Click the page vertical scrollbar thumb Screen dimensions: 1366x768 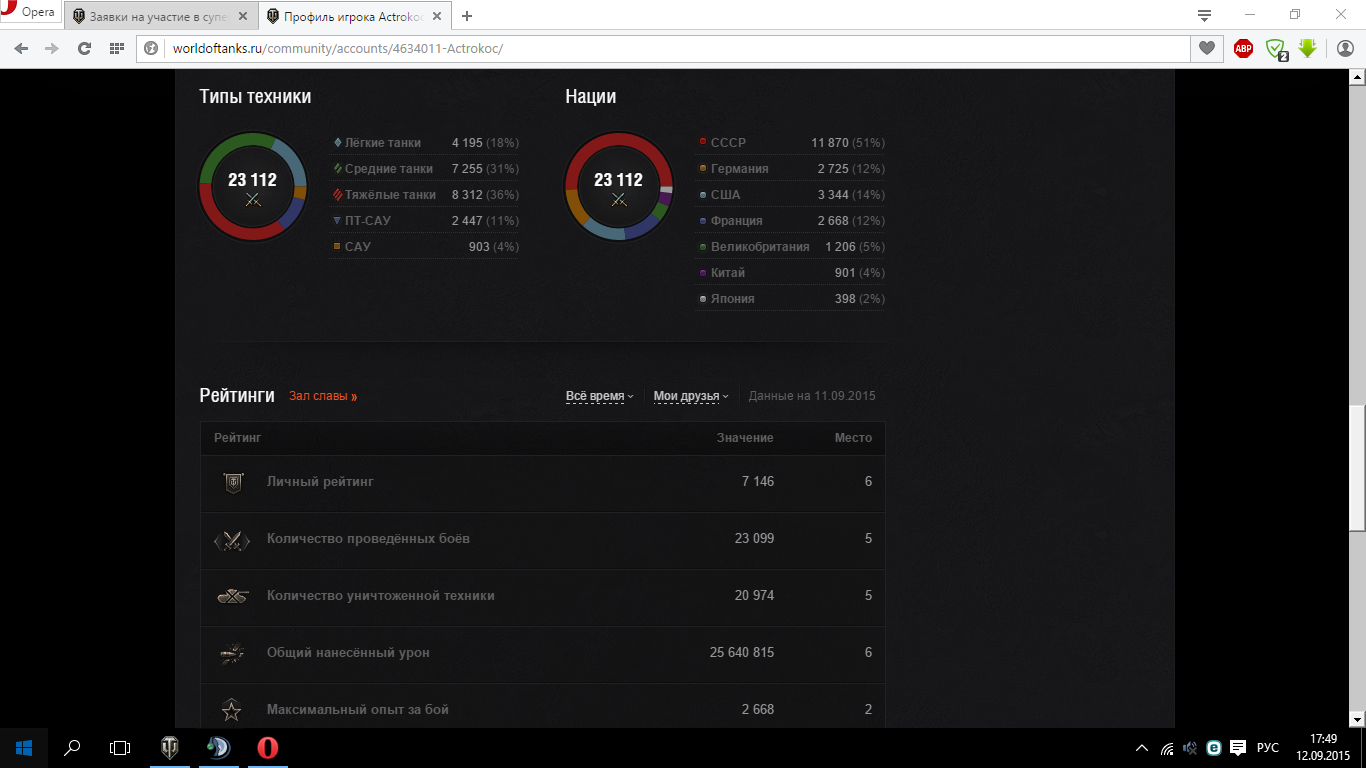point(1357,470)
